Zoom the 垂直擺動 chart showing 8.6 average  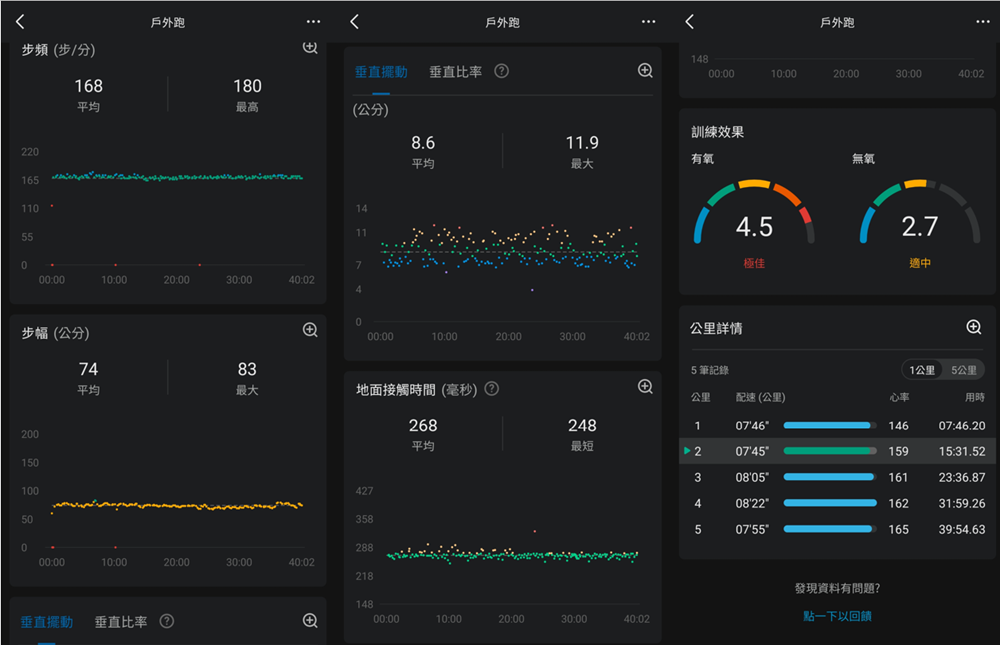point(645,71)
